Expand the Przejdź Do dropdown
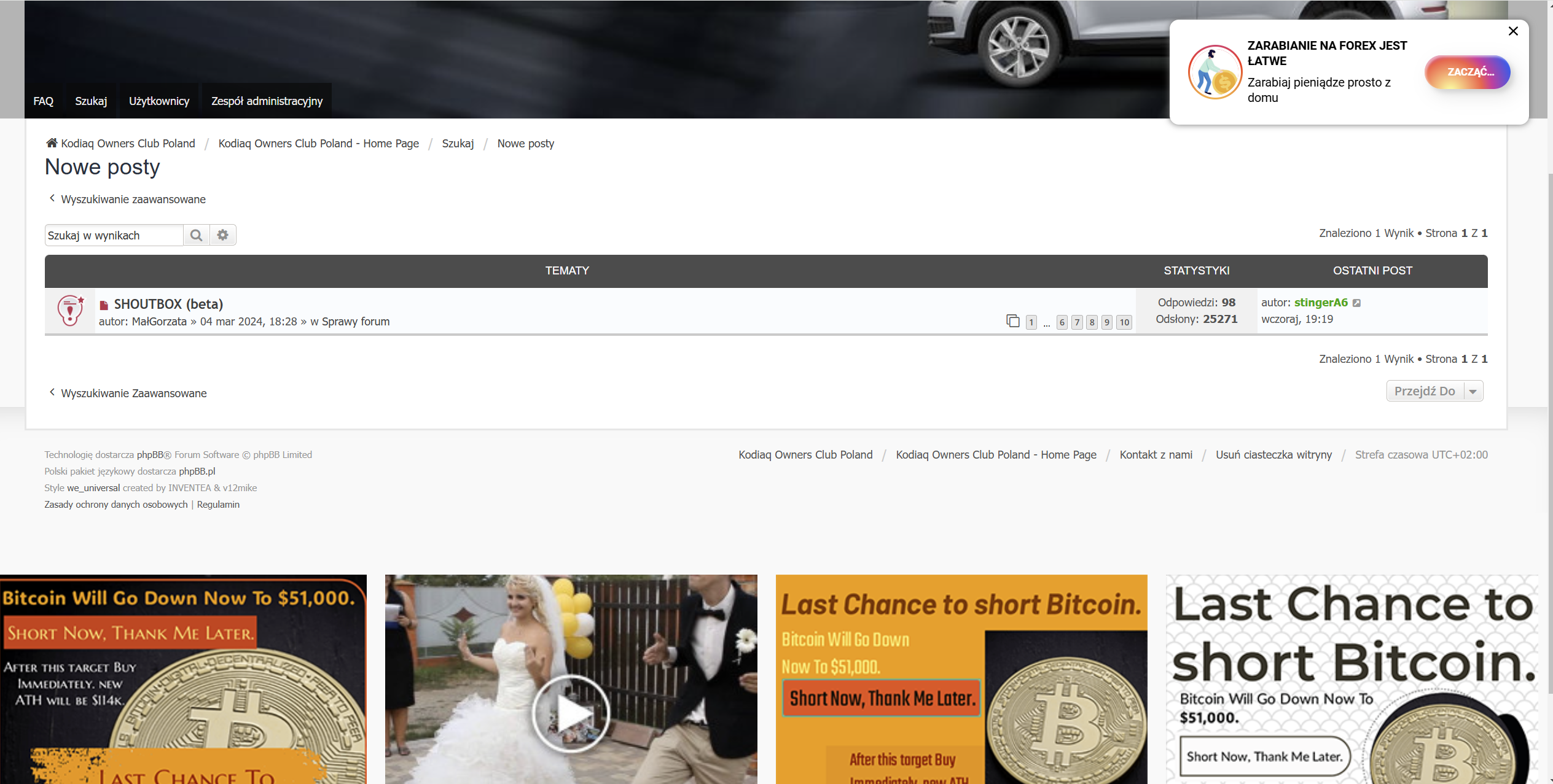Screen dimensions: 1553x784 pyautogui.click(x=1434, y=391)
